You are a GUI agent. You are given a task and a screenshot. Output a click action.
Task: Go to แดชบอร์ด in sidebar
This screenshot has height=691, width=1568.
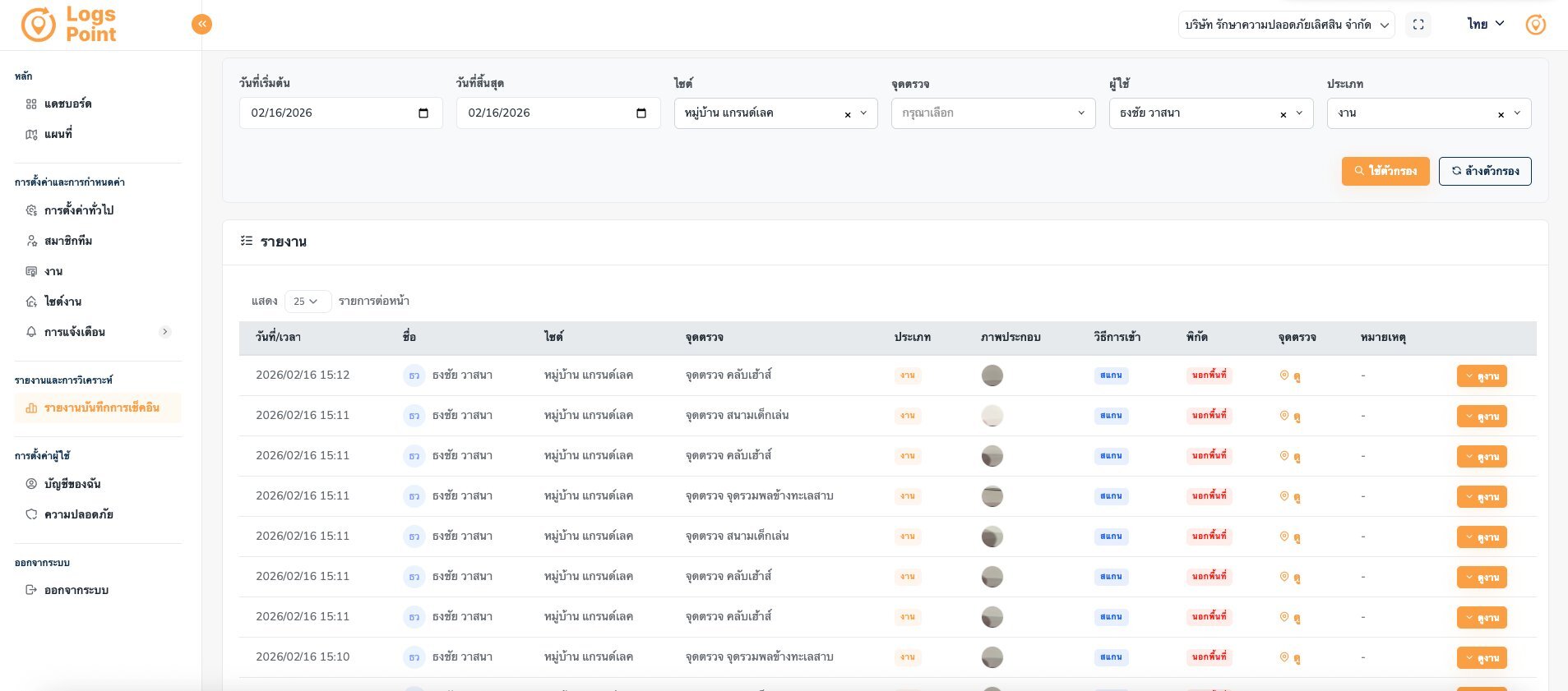point(67,104)
